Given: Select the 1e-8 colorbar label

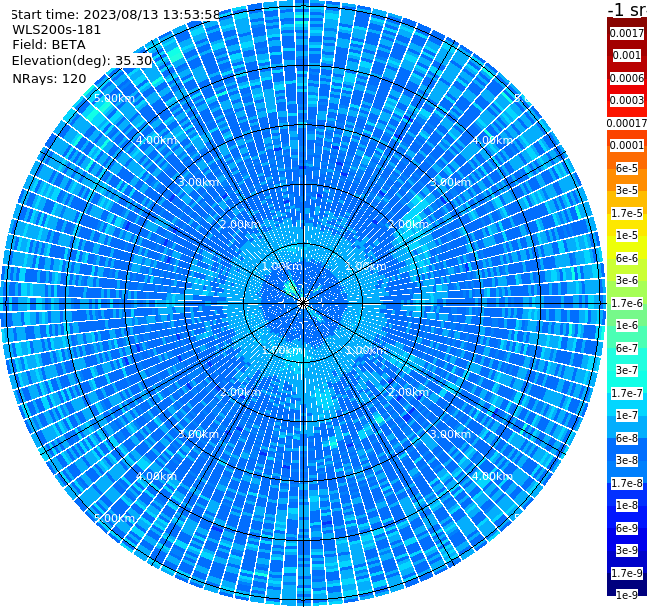Looking at the screenshot, I should pos(627,505).
